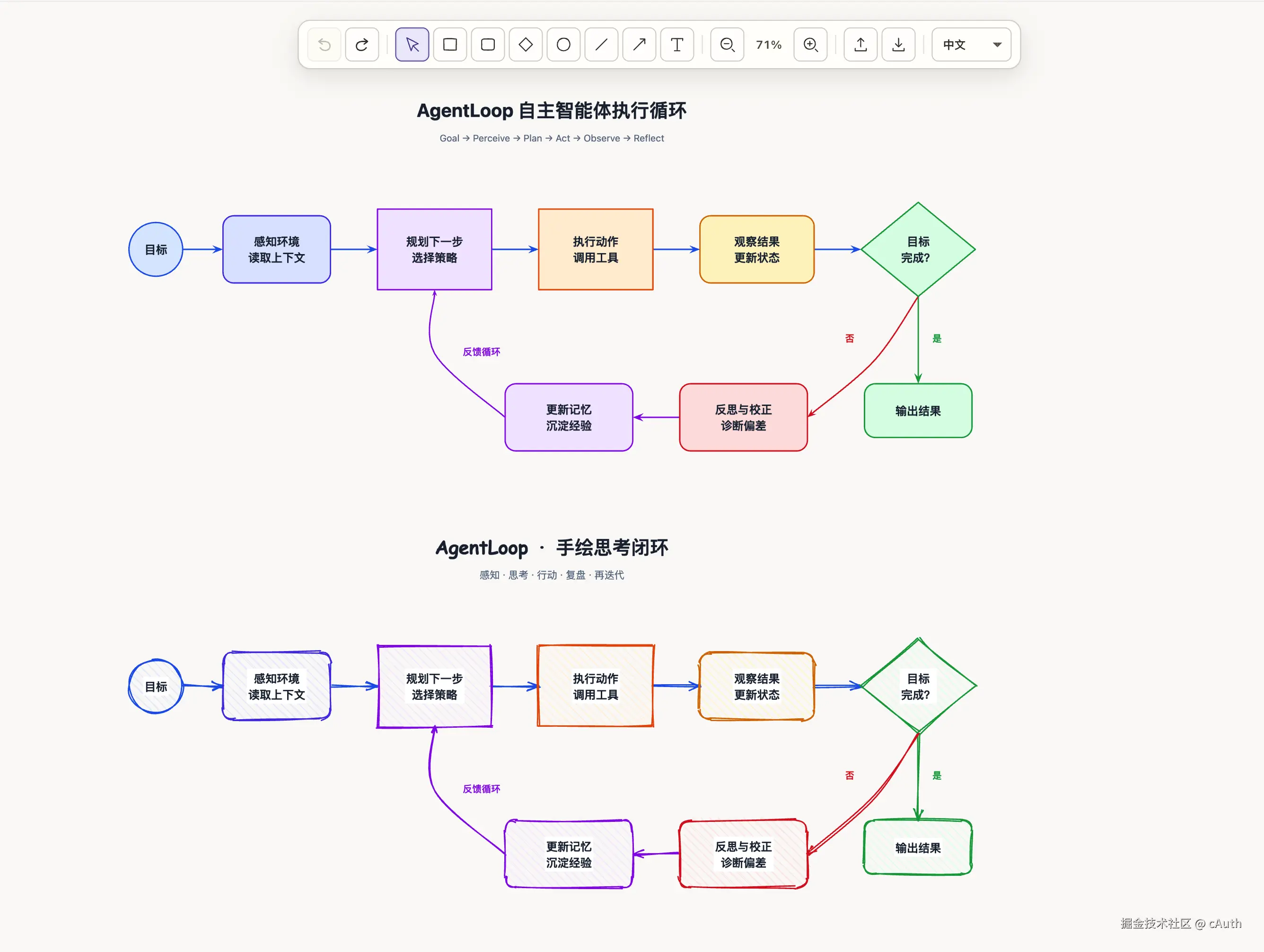Select the 感知 · 思考 · 行动 subtitle
The height and width of the screenshot is (952, 1264).
(x=552, y=575)
